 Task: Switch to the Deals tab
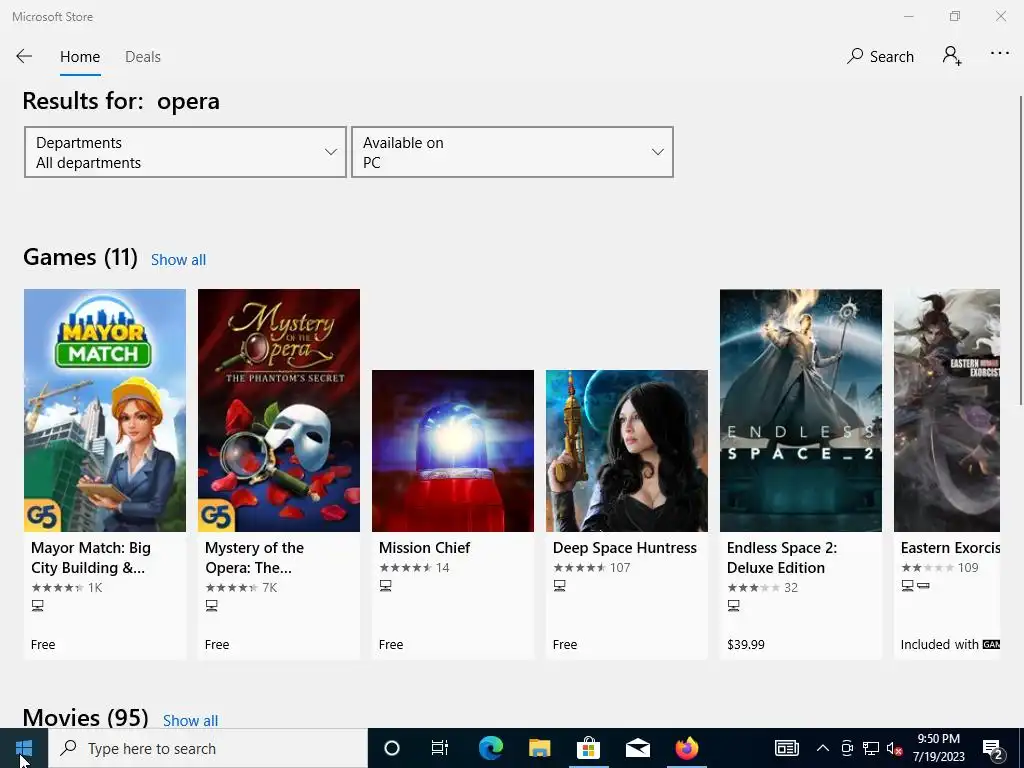[143, 57]
